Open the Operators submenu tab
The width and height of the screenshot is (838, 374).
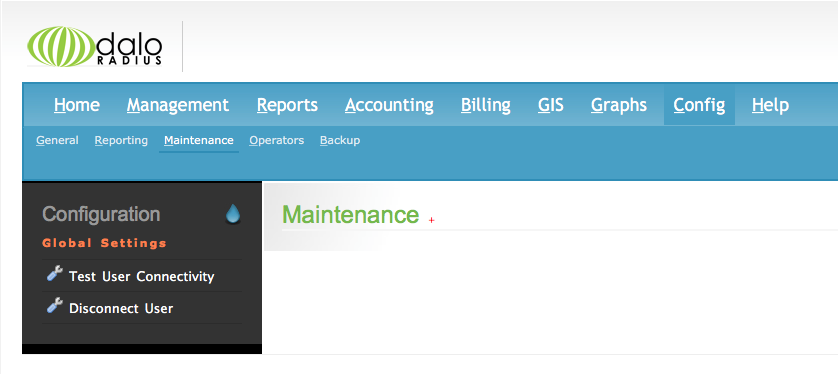276,141
